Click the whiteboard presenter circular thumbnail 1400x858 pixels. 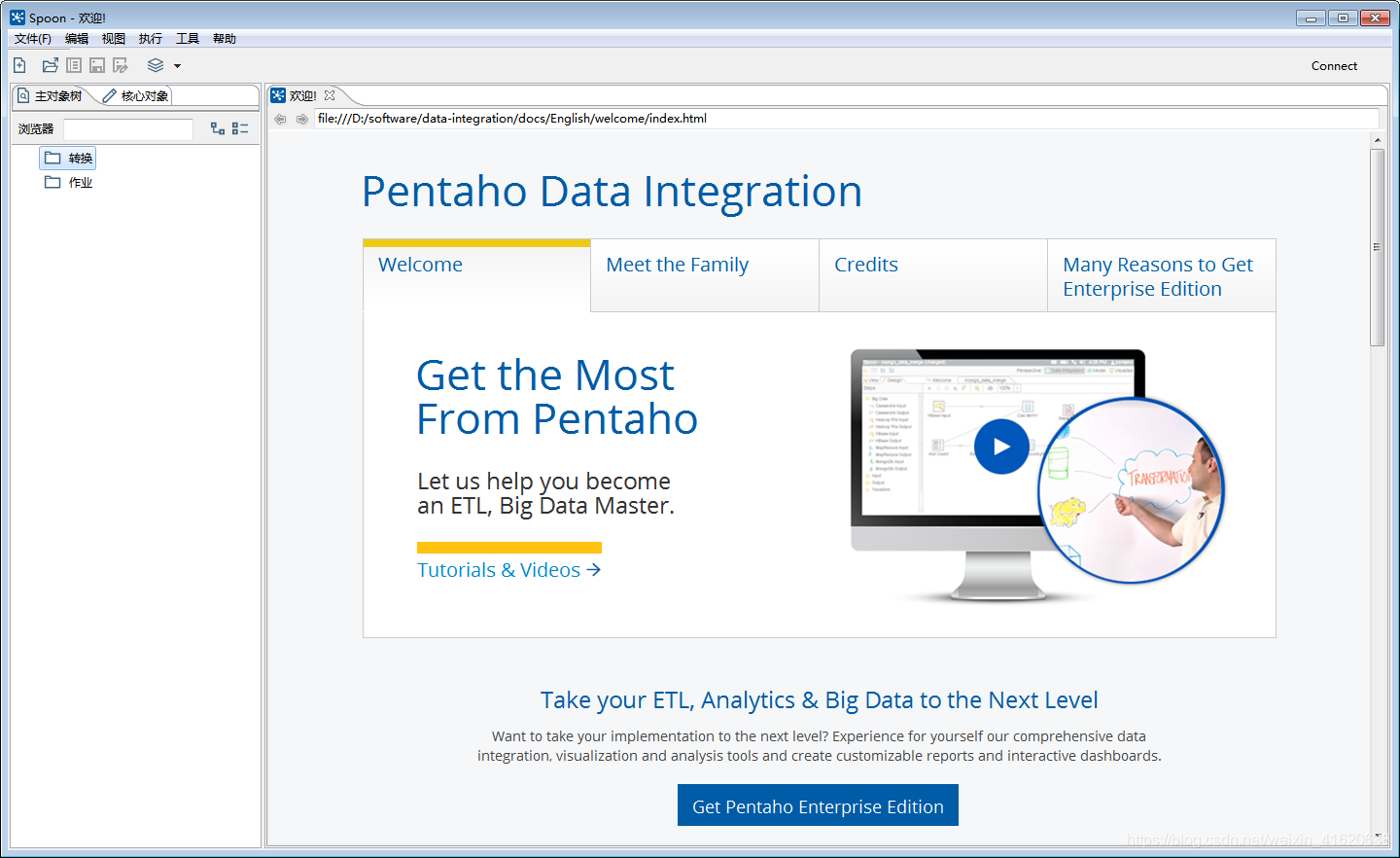1131,491
